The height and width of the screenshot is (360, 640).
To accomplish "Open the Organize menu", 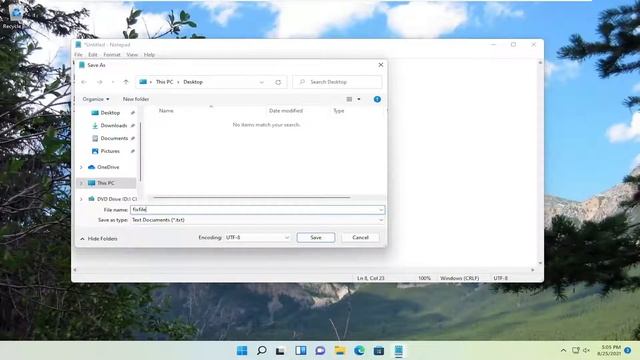I will click(x=96, y=99).
